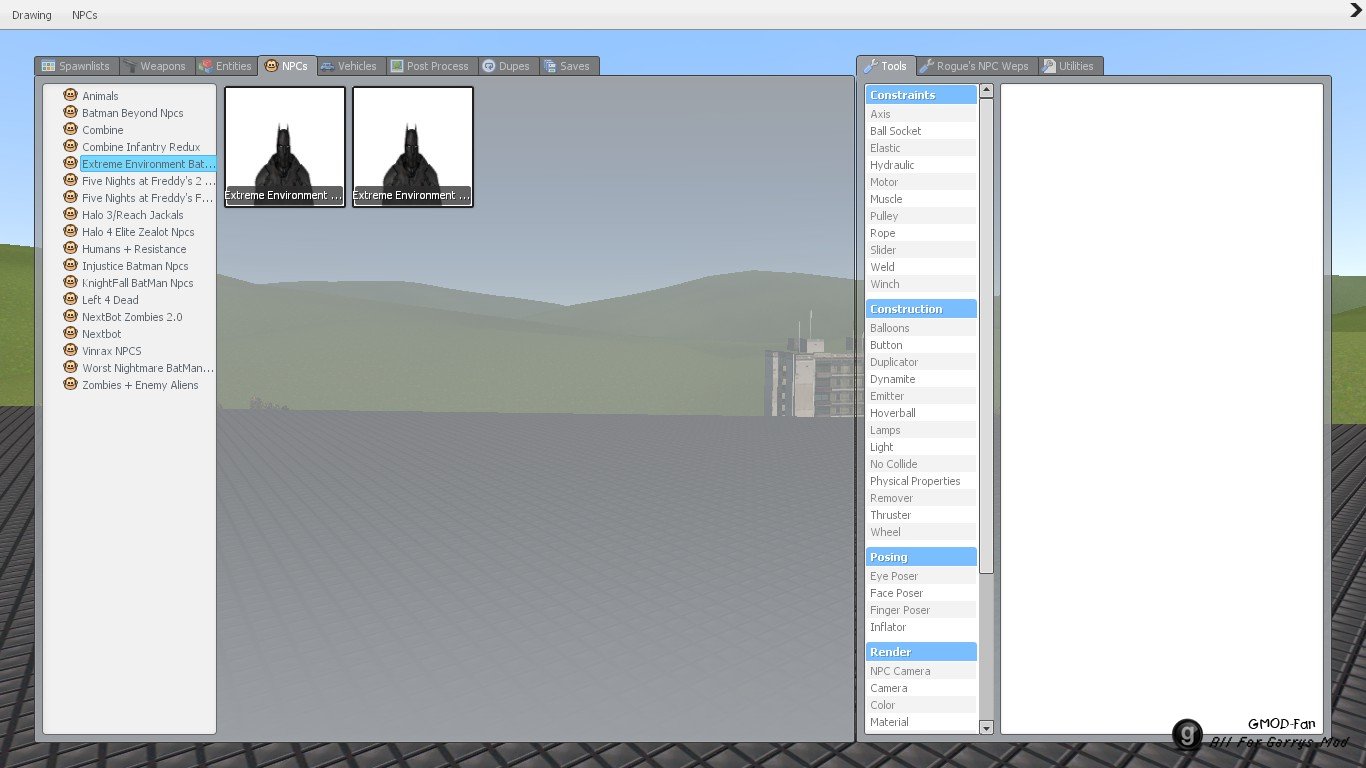The height and width of the screenshot is (768, 1366).
Task: Click the tool list scroll down arrow
Action: coord(986,728)
